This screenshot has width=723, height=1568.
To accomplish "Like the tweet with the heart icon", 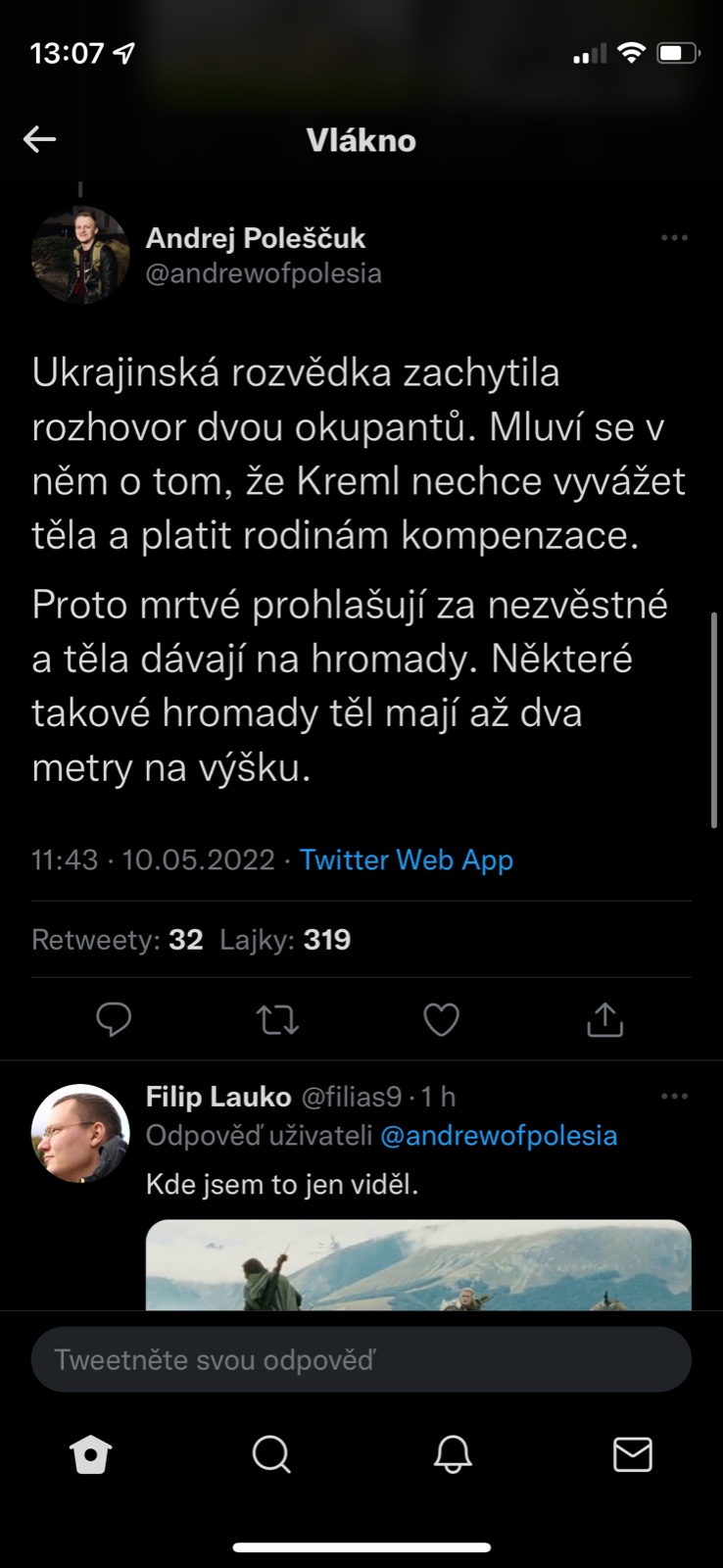I will [441, 1020].
